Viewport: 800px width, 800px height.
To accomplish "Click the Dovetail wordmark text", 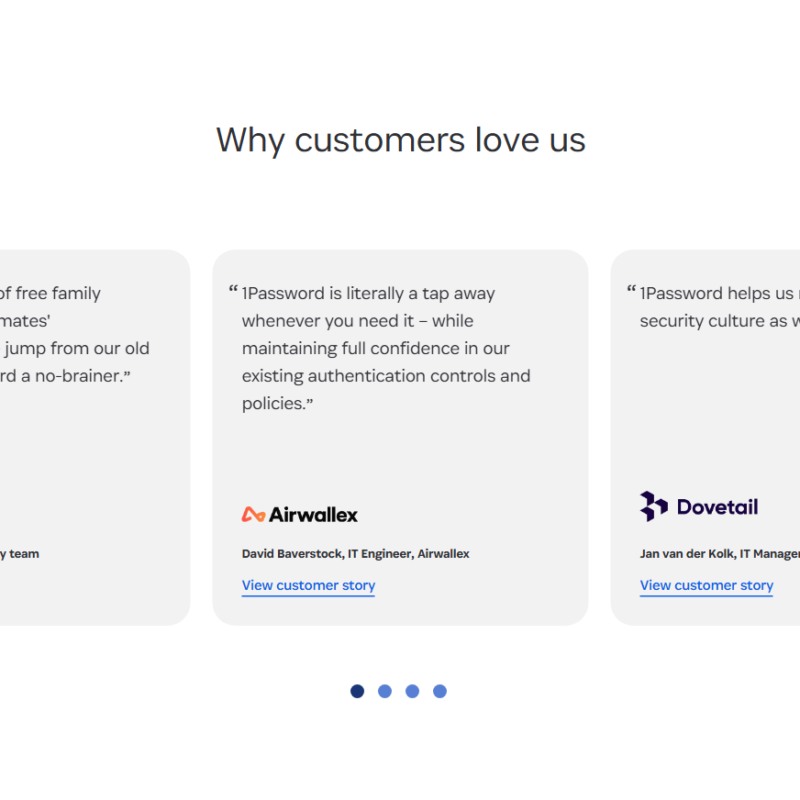I will pos(717,507).
